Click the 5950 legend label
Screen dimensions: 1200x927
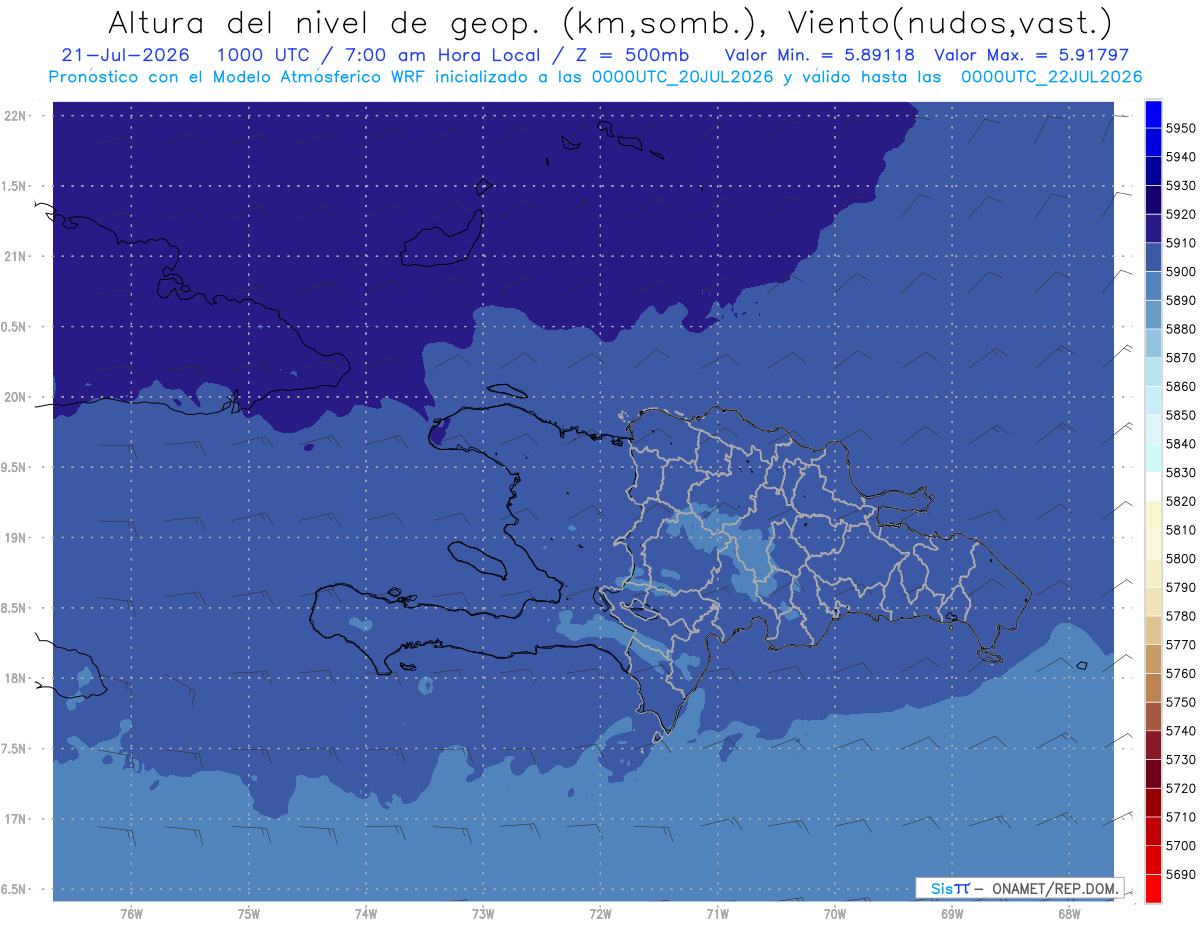click(x=1181, y=128)
